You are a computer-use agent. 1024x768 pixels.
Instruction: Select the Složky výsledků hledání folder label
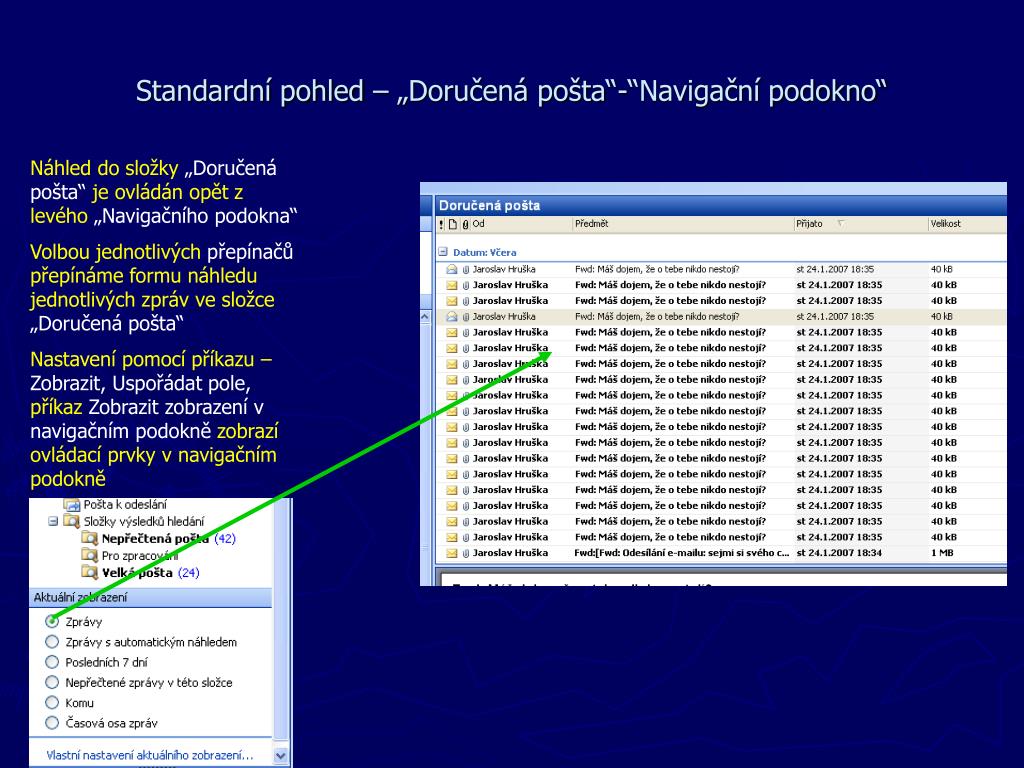[144, 522]
